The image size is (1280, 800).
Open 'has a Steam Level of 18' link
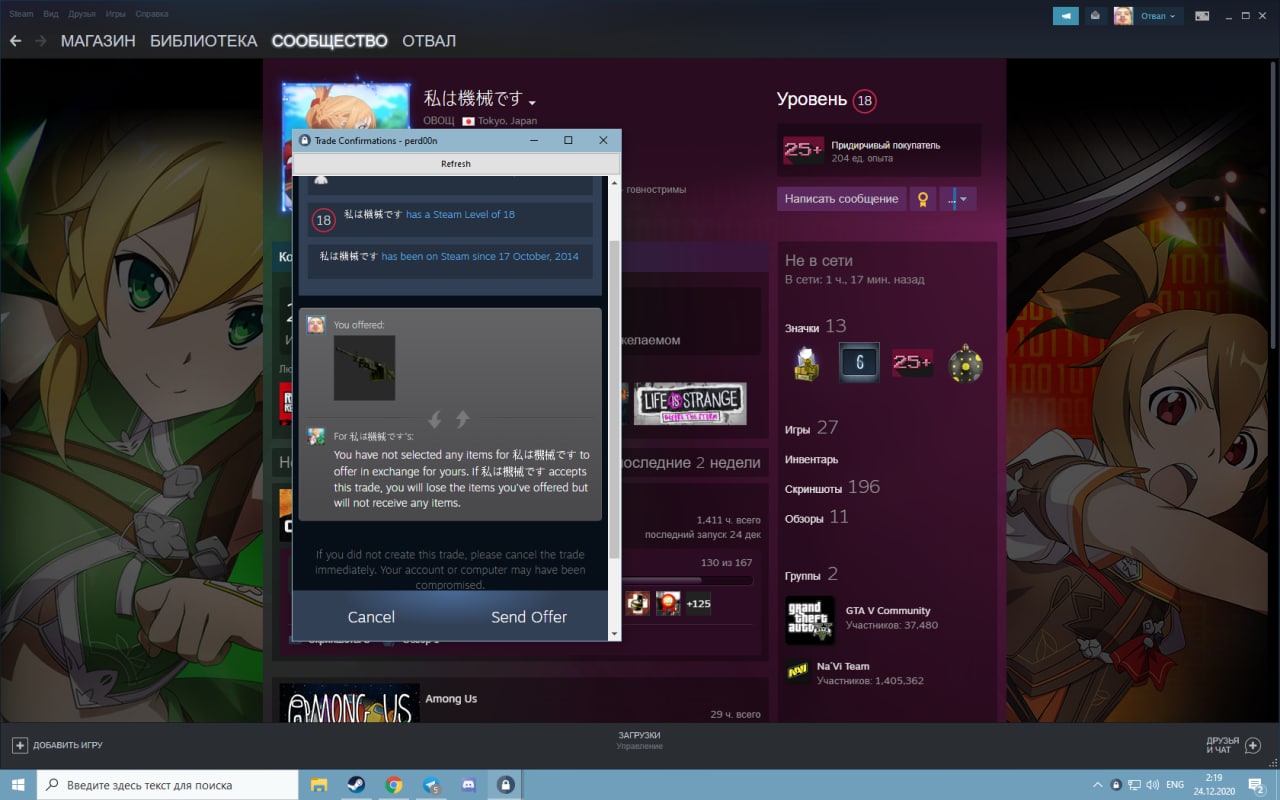click(x=460, y=214)
